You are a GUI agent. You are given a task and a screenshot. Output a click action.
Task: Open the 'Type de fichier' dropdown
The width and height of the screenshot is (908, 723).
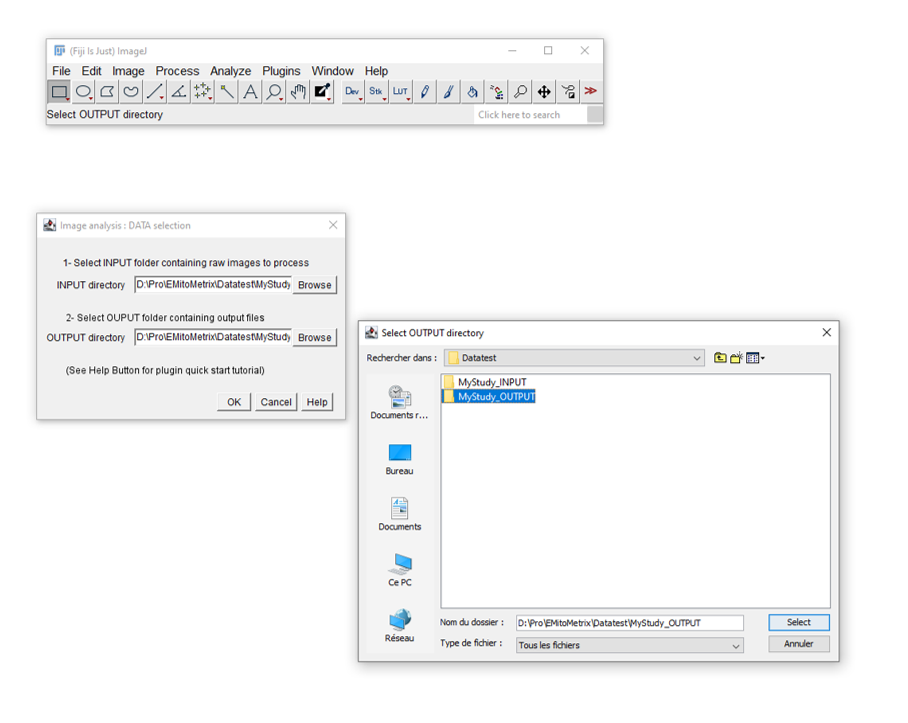point(736,646)
